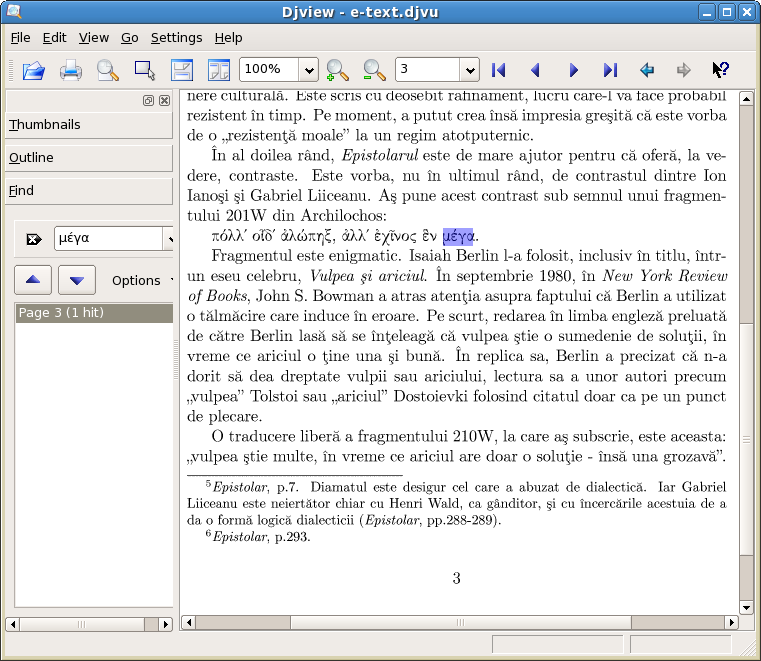Open a file with the folder icon
761x661 pixels.
[x=33, y=70]
